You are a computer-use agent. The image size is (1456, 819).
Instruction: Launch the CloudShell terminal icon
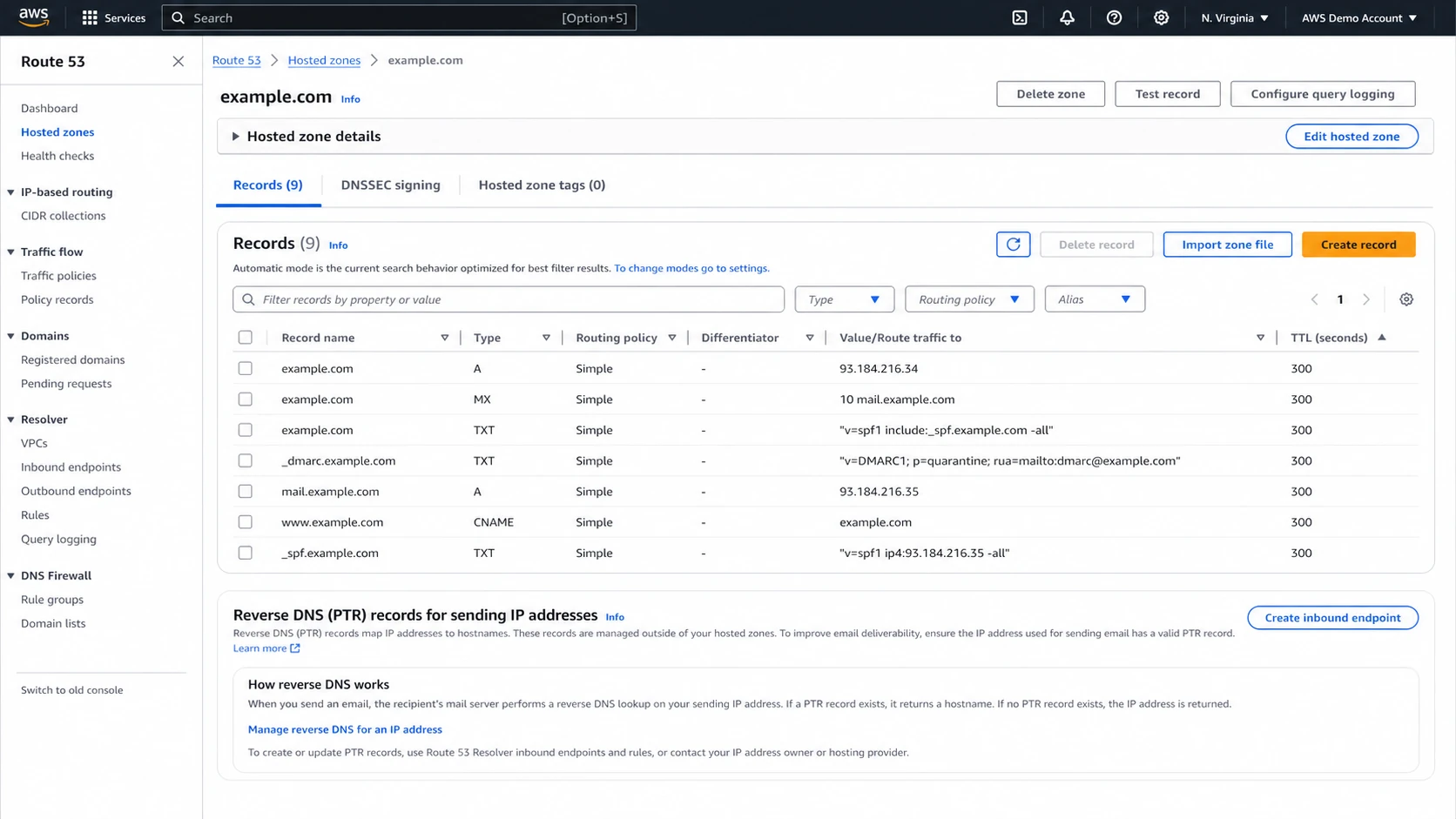[x=1020, y=17]
